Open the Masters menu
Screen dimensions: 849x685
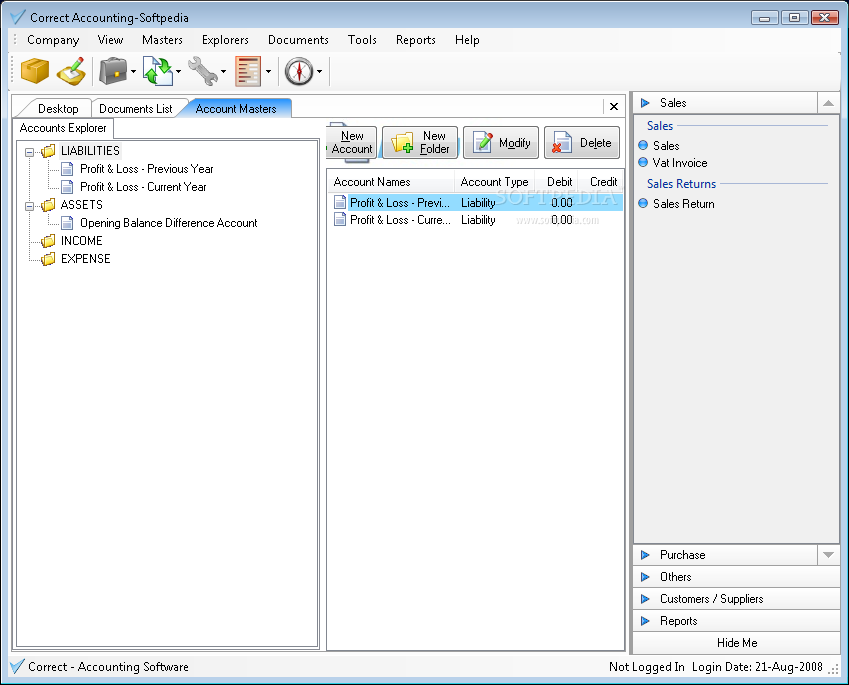pos(162,40)
